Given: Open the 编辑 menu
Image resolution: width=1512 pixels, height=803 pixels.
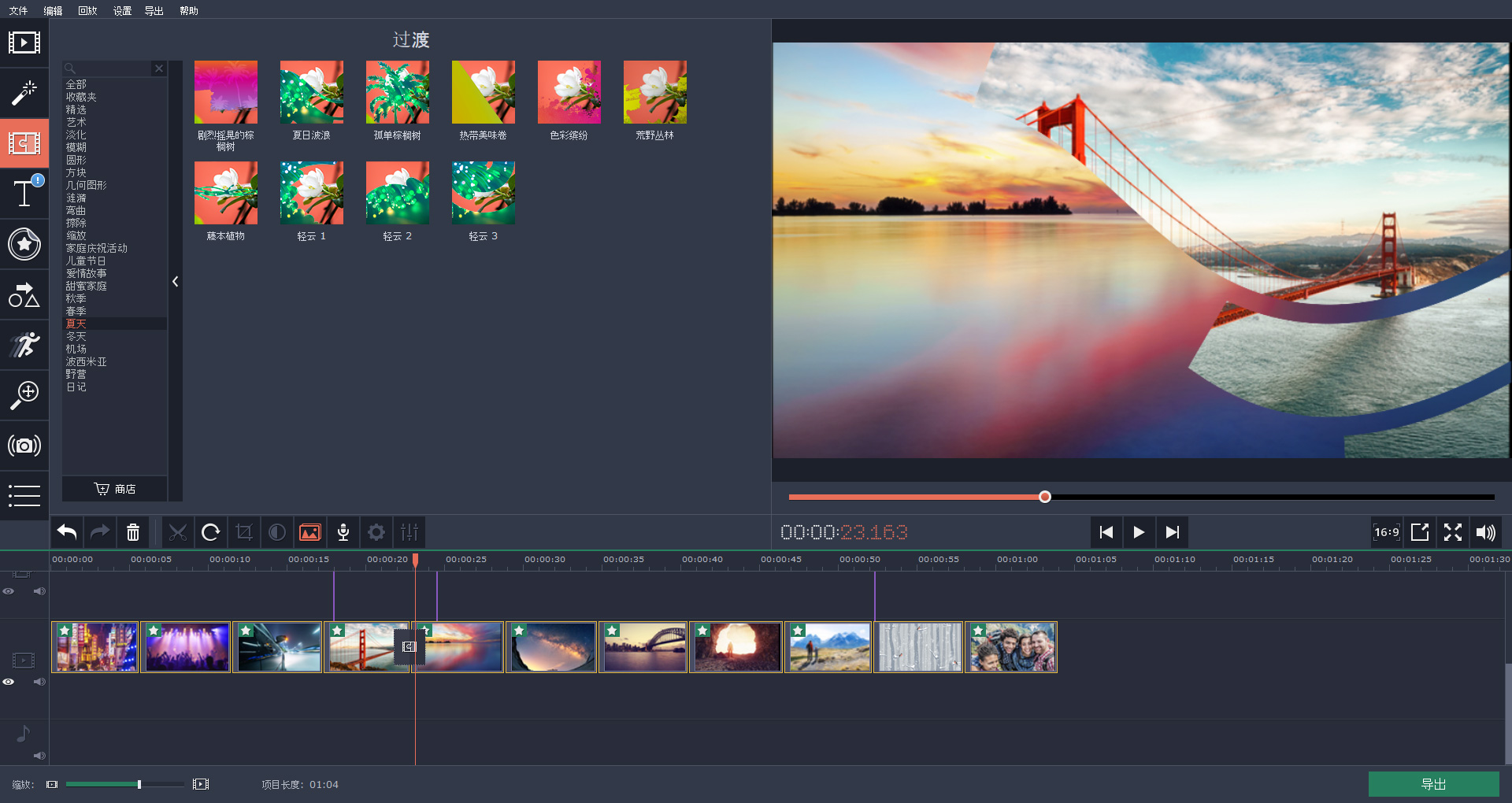Looking at the screenshot, I should (x=53, y=11).
